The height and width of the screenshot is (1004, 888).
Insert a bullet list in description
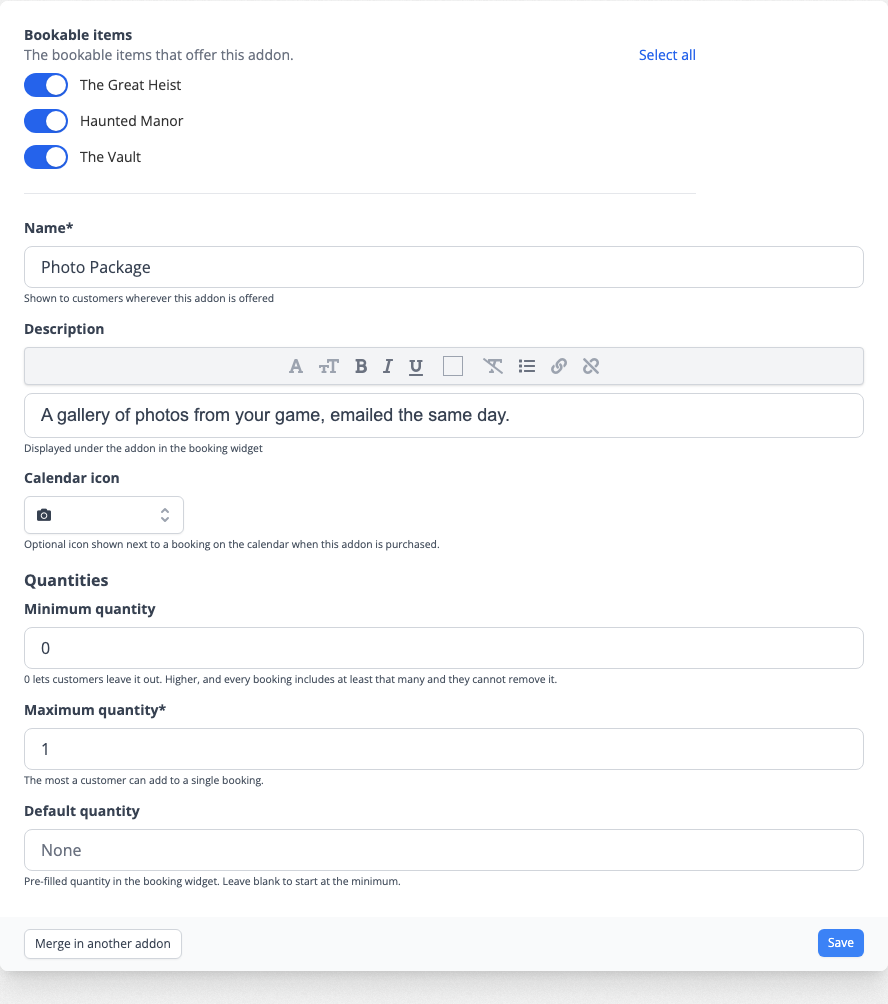[x=527, y=366]
